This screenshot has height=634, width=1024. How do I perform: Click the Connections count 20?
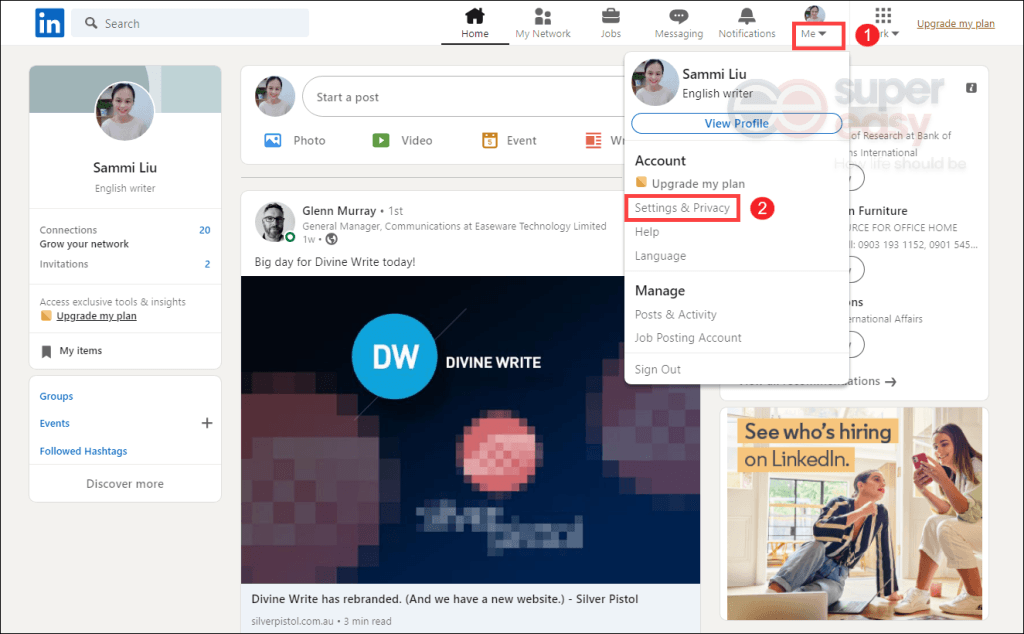204,230
